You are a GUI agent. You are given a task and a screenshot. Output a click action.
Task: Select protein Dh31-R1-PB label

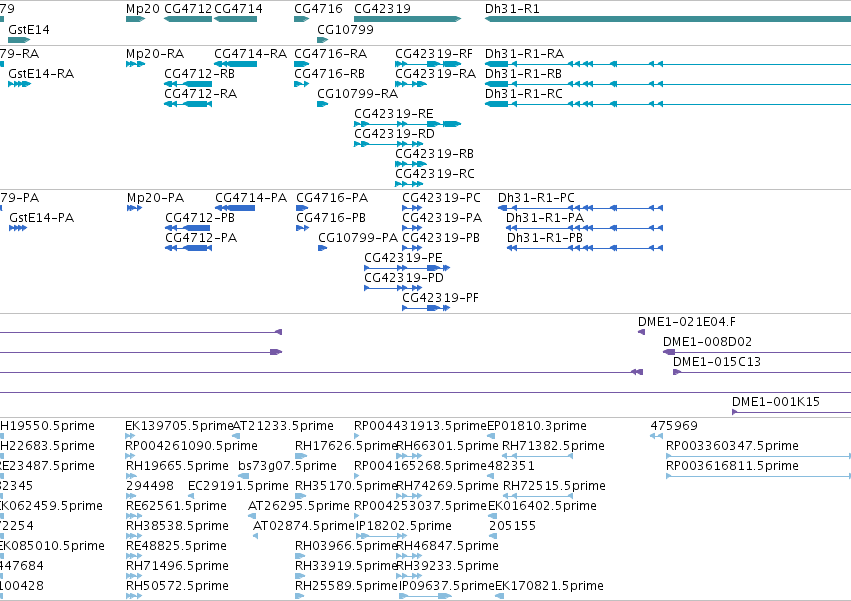(545, 238)
